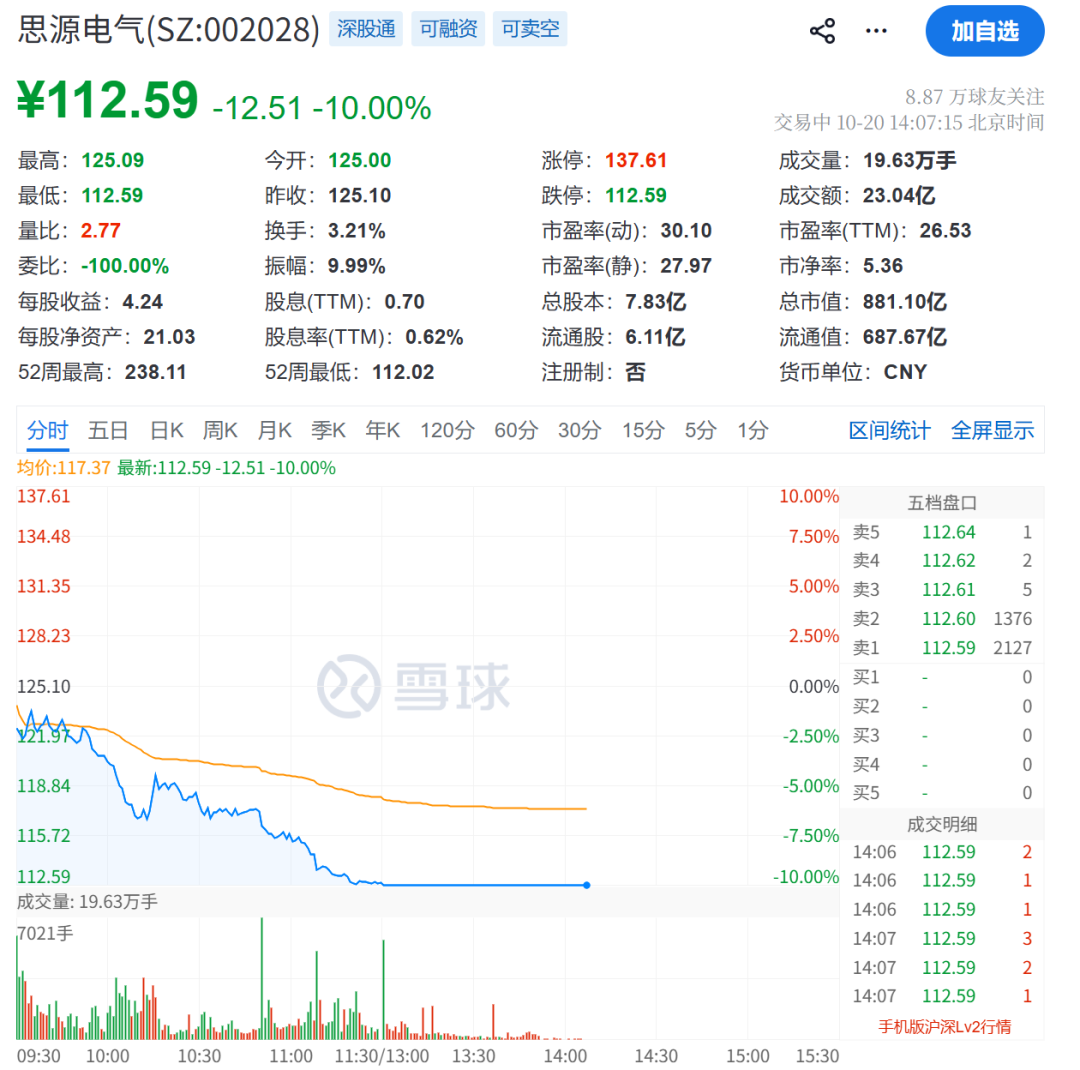The width and height of the screenshot is (1080, 1070).
Task: Switch to the 五日 tab
Action: click(x=108, y=431)
